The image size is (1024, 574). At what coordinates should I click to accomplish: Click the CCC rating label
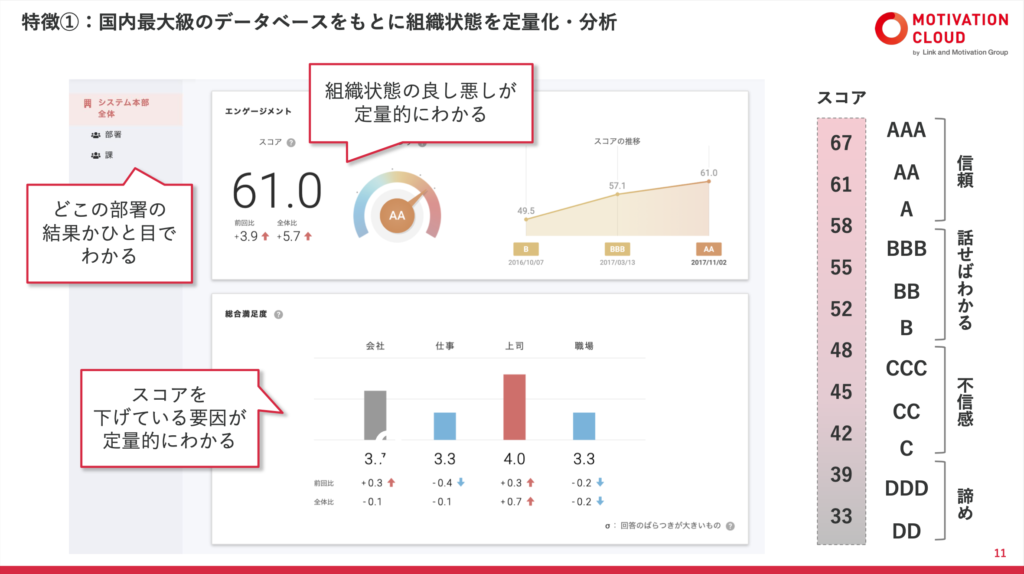point(906,369)
